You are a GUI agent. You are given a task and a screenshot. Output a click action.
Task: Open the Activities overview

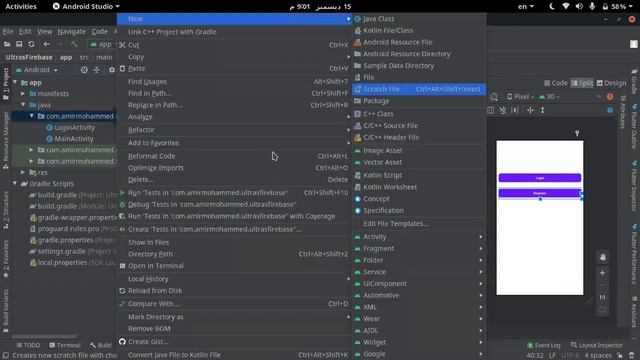[x=21, y=7]
